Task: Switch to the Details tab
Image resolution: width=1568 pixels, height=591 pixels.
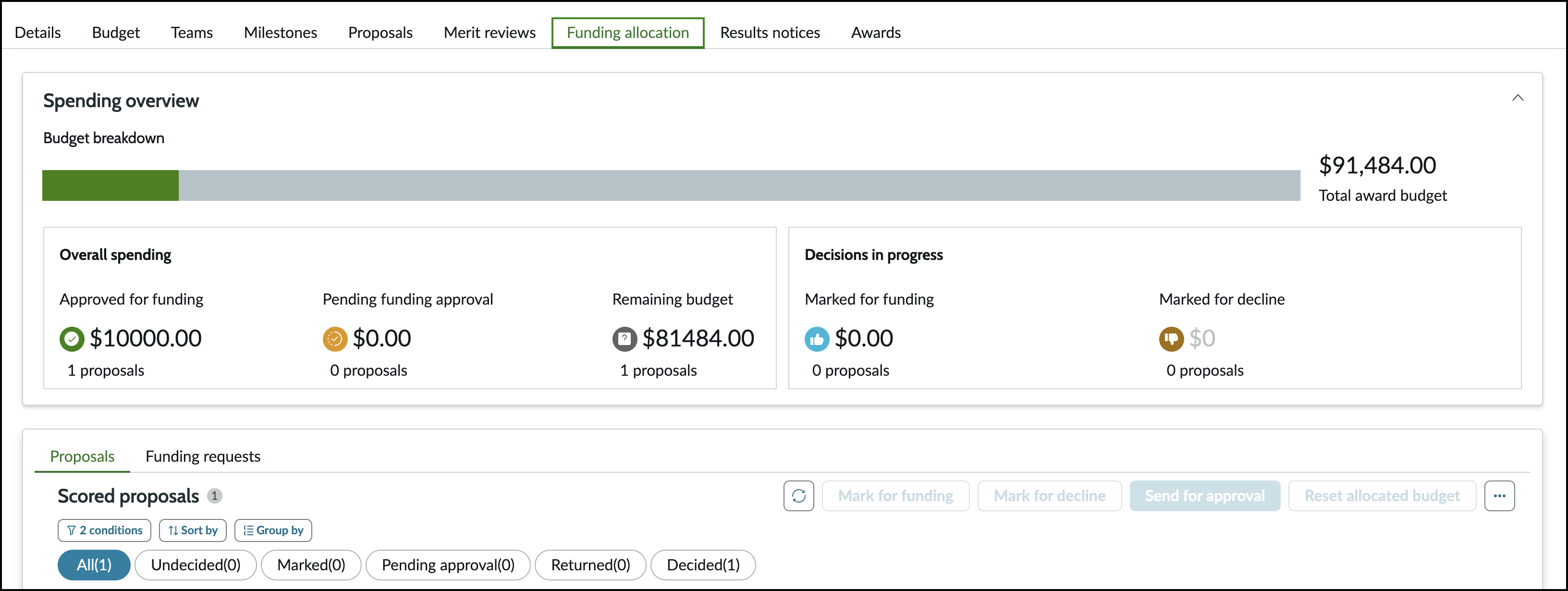Action: coord(38,33)
